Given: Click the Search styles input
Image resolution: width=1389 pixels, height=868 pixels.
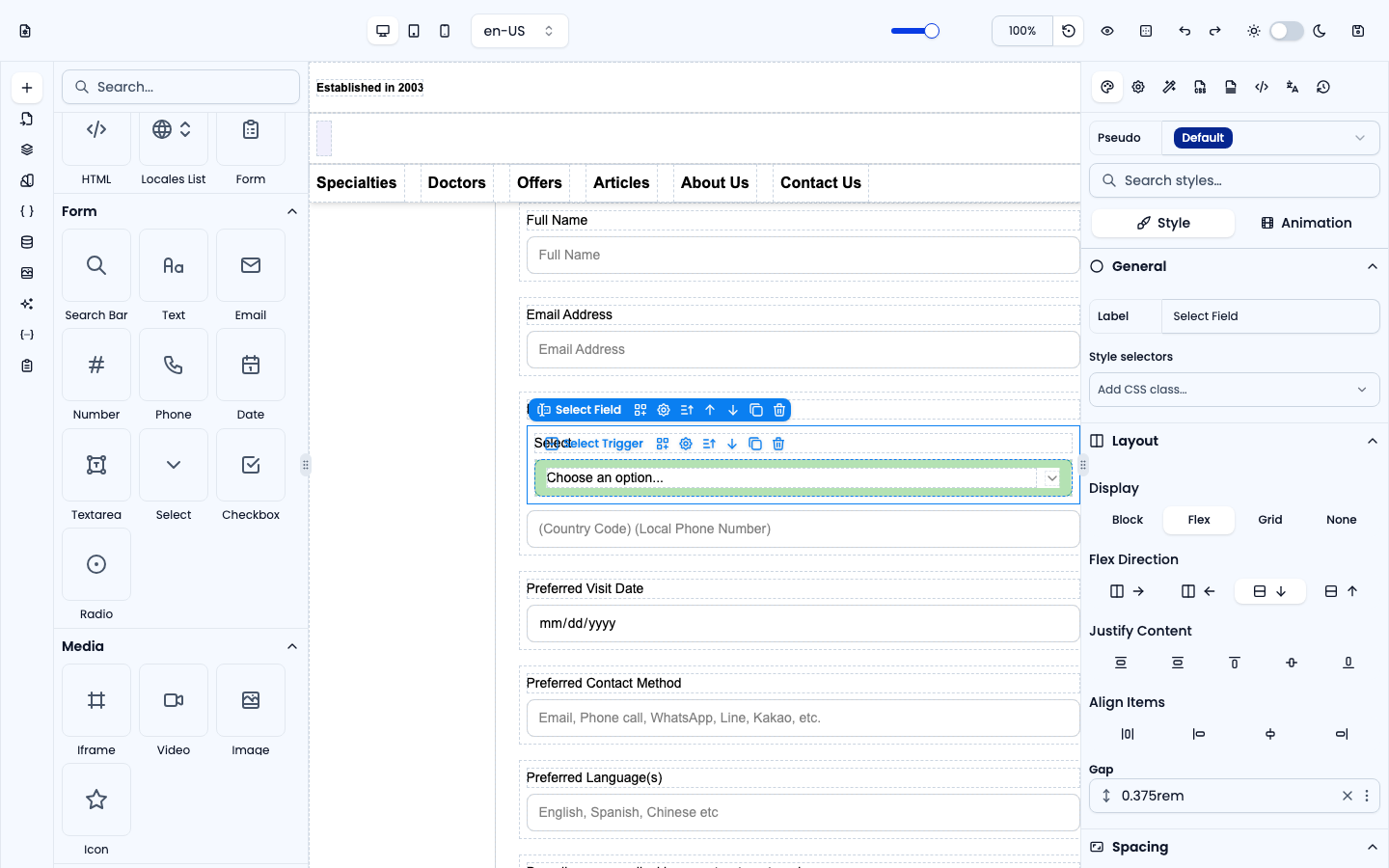Looking at the screenshot, I should (x=1235, y=180).
